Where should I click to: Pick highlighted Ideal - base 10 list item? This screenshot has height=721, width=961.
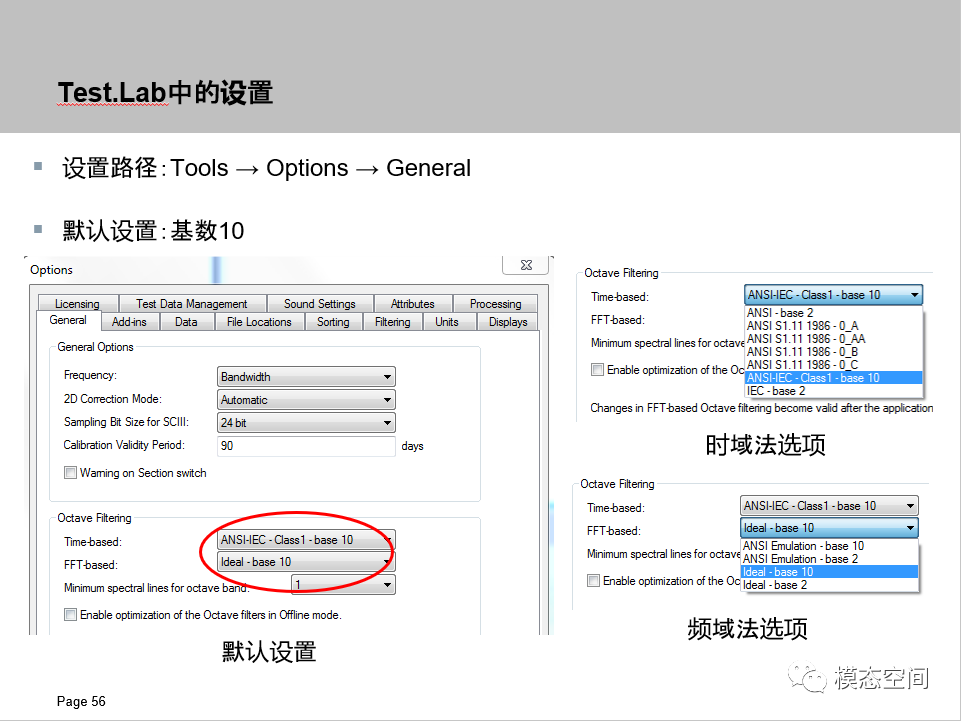(x=829, y=571)
